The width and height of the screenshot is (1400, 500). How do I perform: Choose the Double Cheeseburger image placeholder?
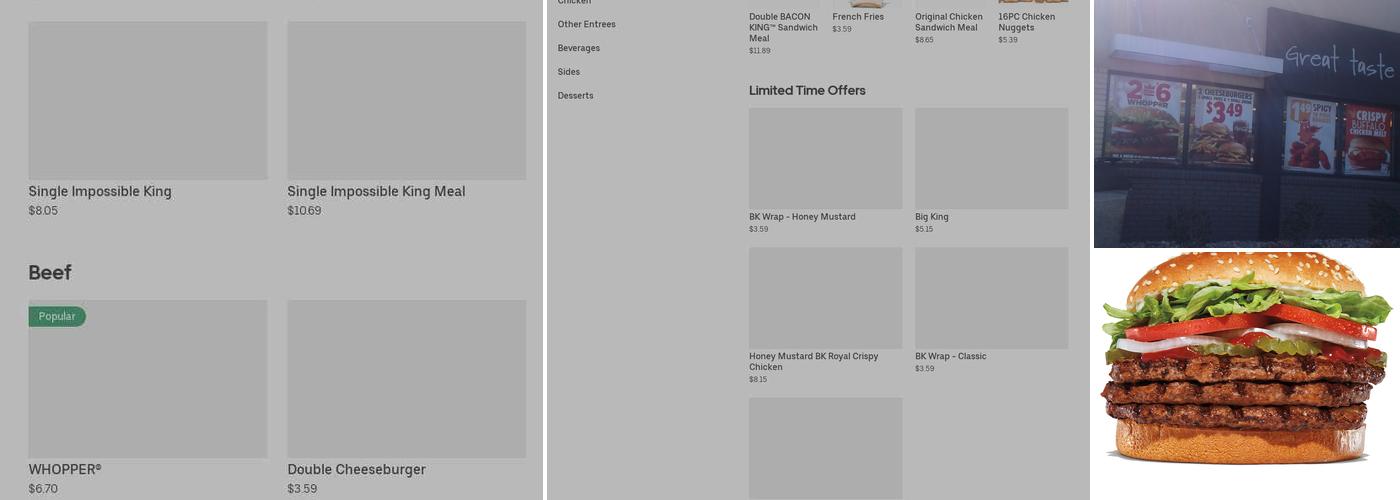(406, 379)
